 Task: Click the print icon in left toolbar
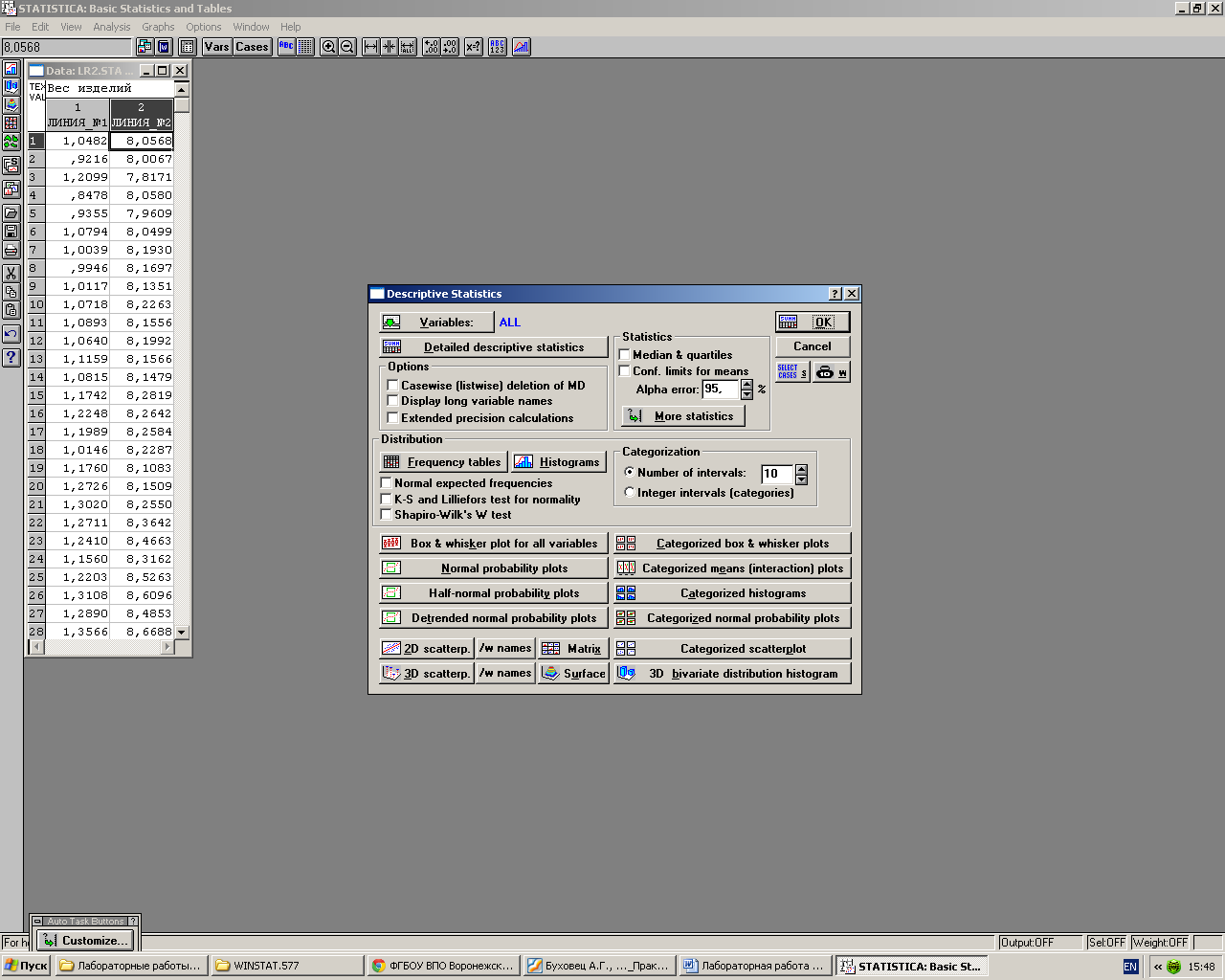(11, 250)
